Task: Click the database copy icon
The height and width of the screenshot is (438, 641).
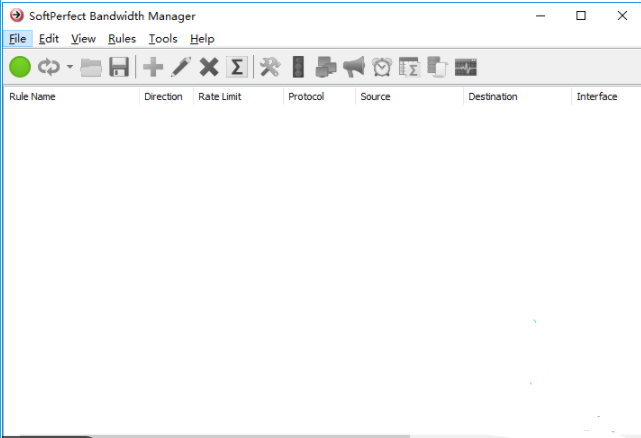Action: [437, 67]
